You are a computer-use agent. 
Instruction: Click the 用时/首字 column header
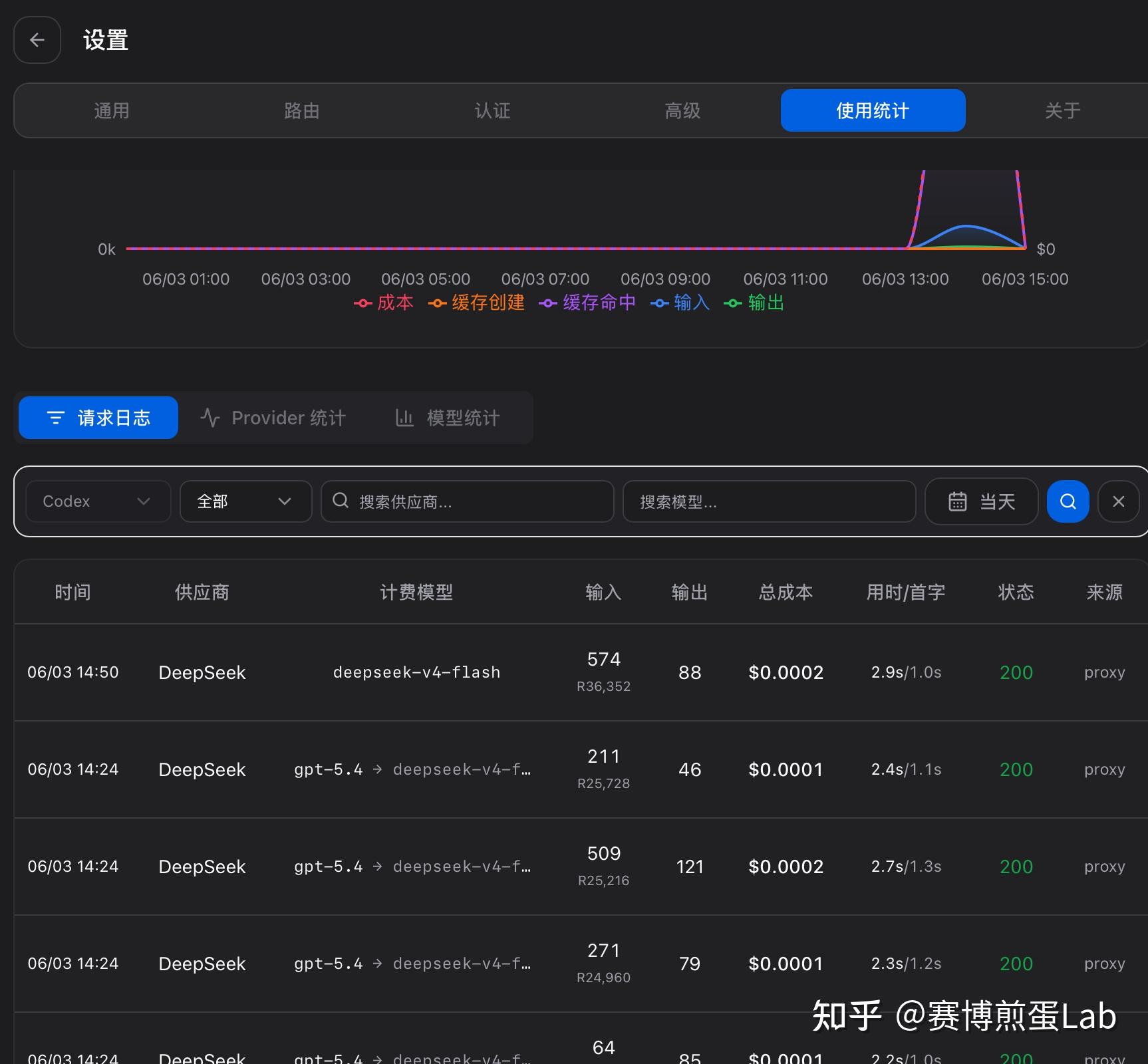point(906,592)
